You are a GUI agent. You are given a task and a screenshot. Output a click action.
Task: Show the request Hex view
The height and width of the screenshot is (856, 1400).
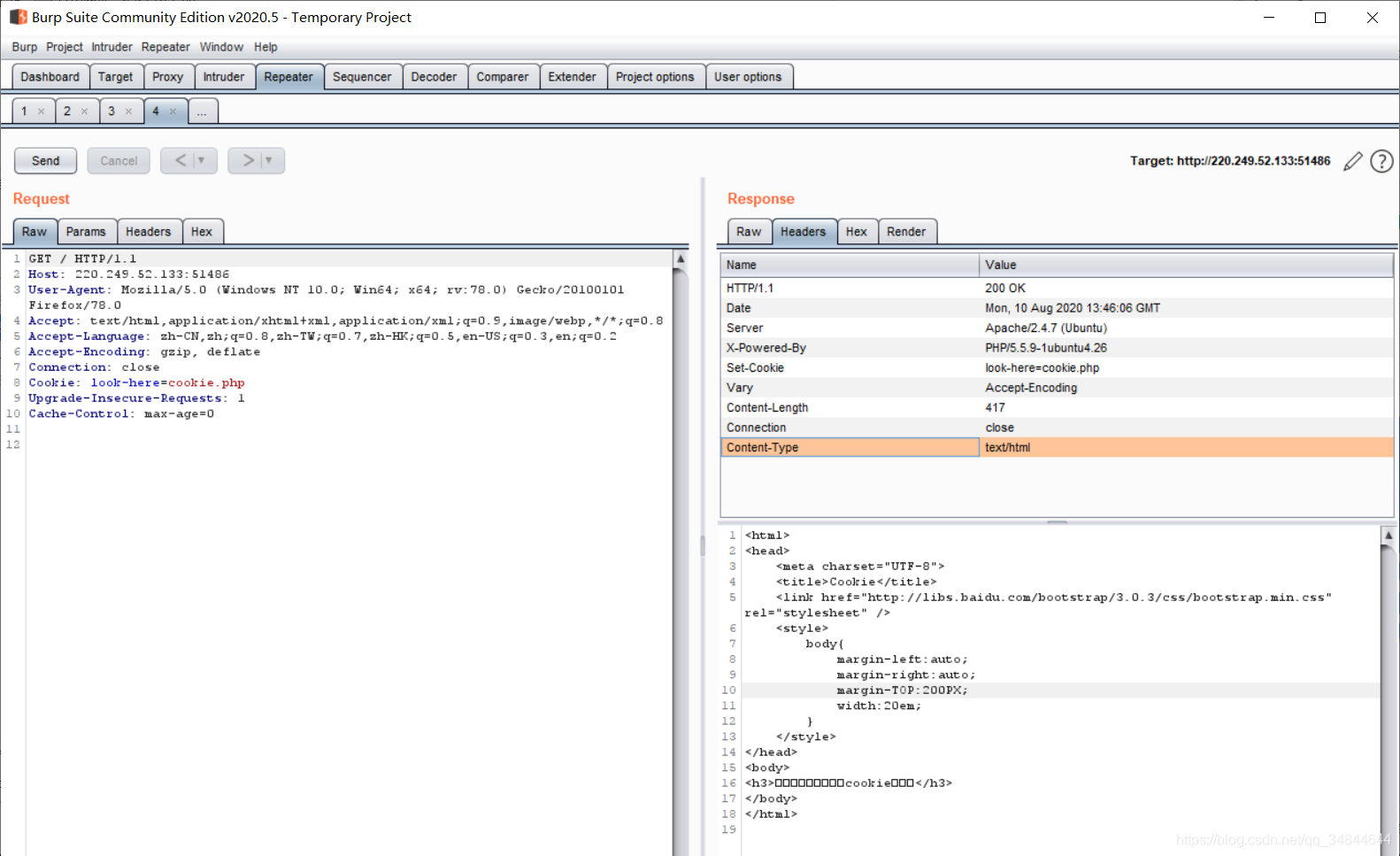point(202,232)
